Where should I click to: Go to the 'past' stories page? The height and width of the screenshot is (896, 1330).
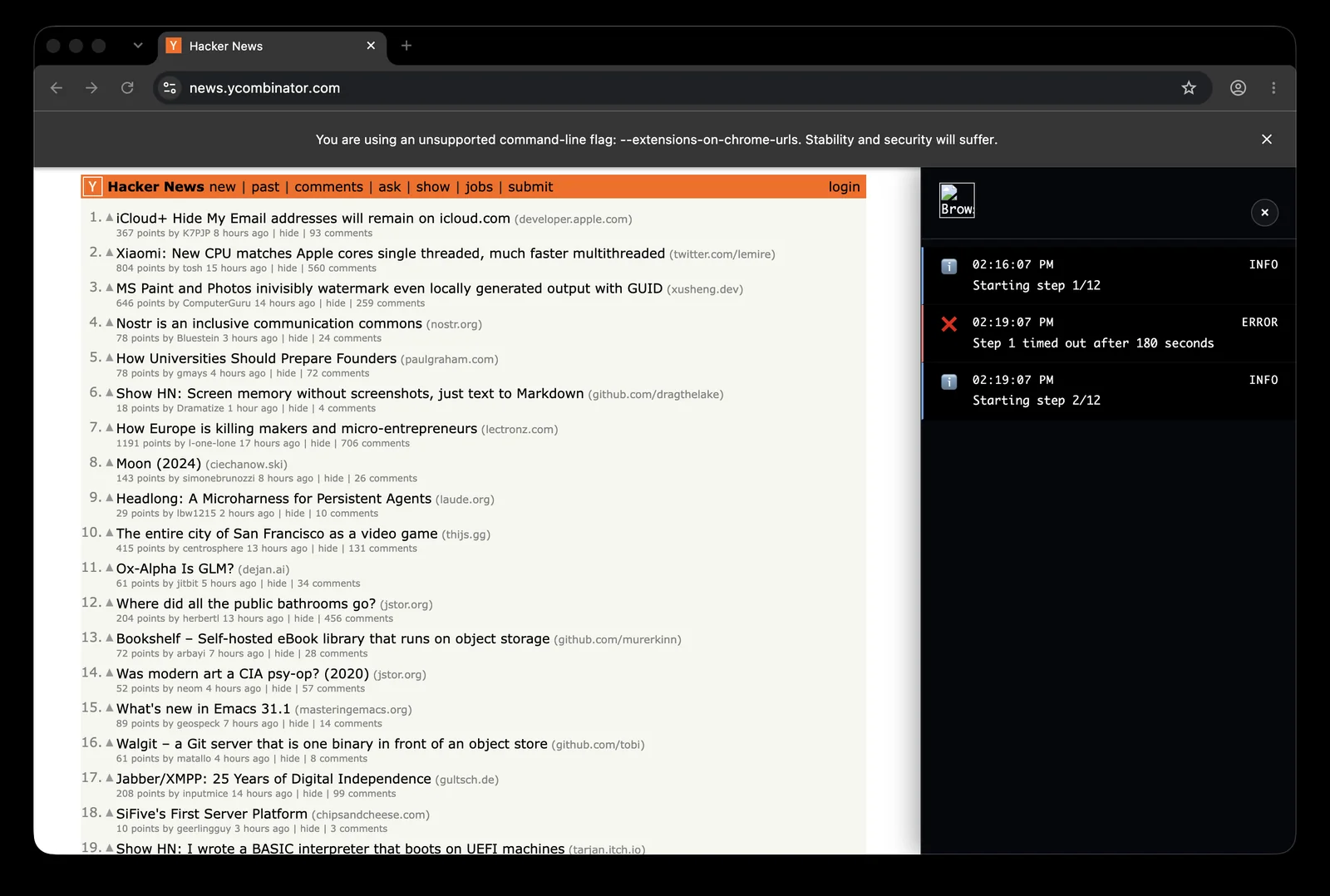click(265, 187)
